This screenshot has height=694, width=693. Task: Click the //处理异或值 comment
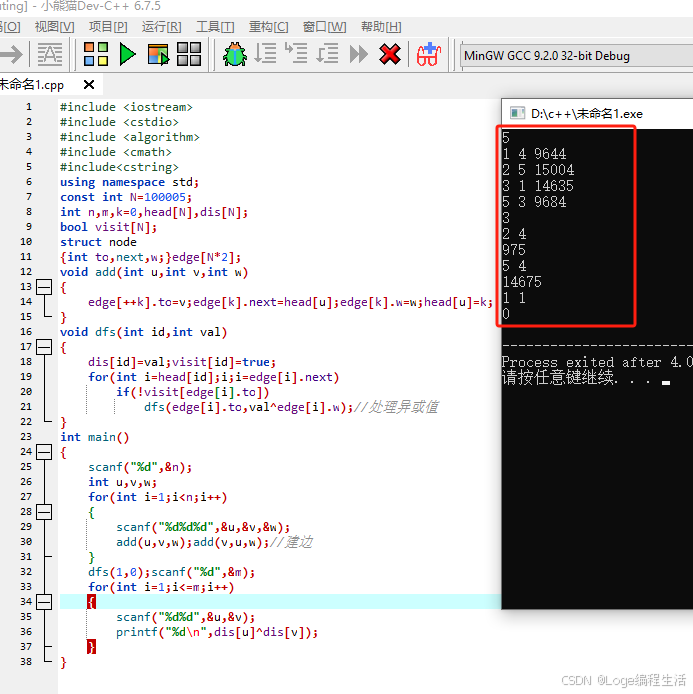coord(396,407)
